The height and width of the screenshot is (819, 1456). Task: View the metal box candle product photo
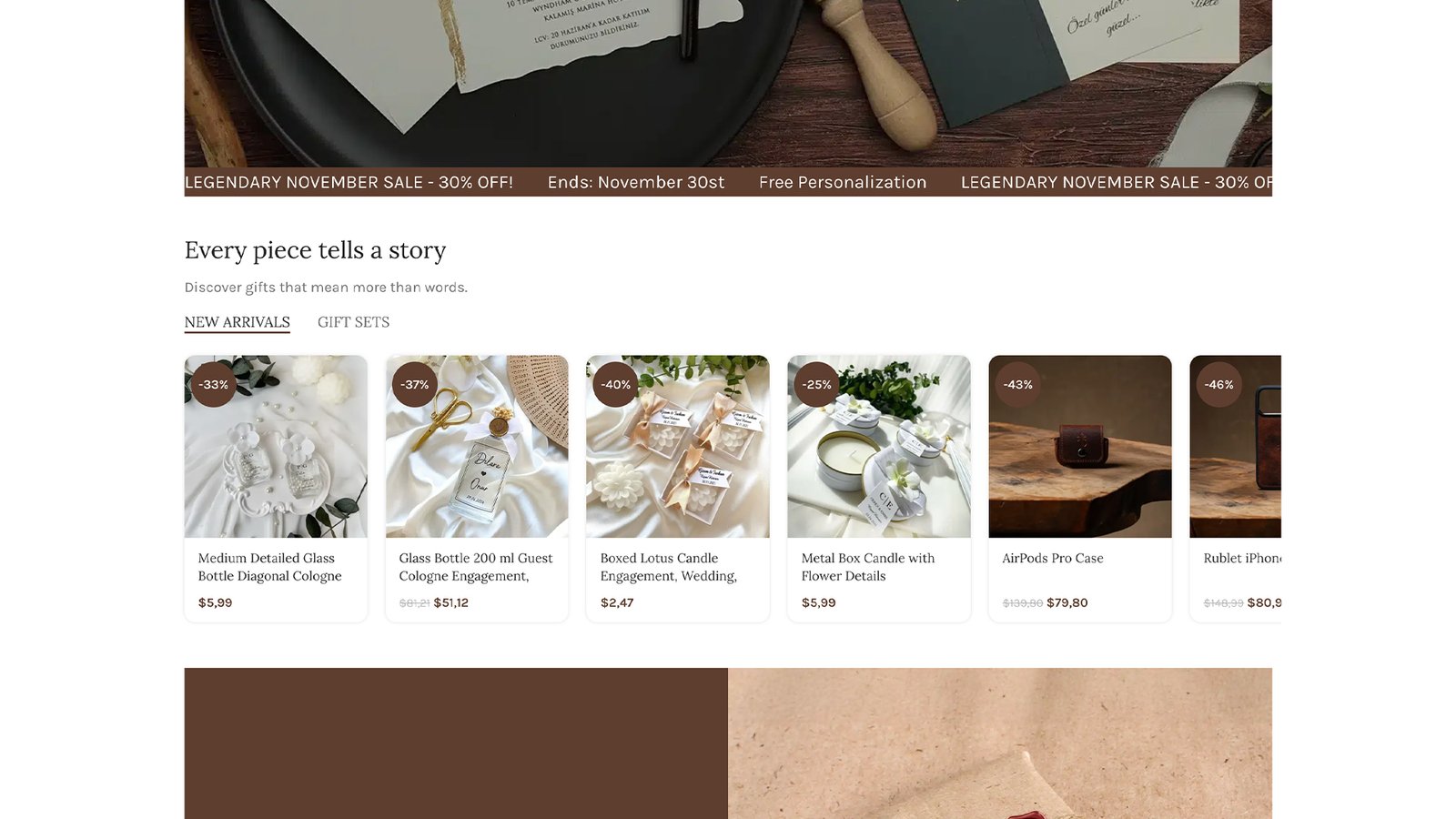pos(879,446)
